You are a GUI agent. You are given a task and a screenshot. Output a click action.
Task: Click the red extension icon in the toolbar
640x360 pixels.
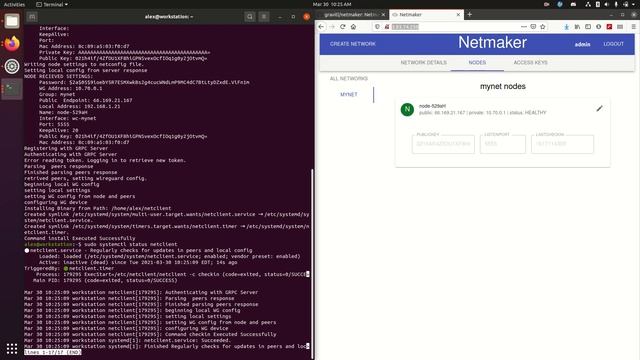(609, 27)
